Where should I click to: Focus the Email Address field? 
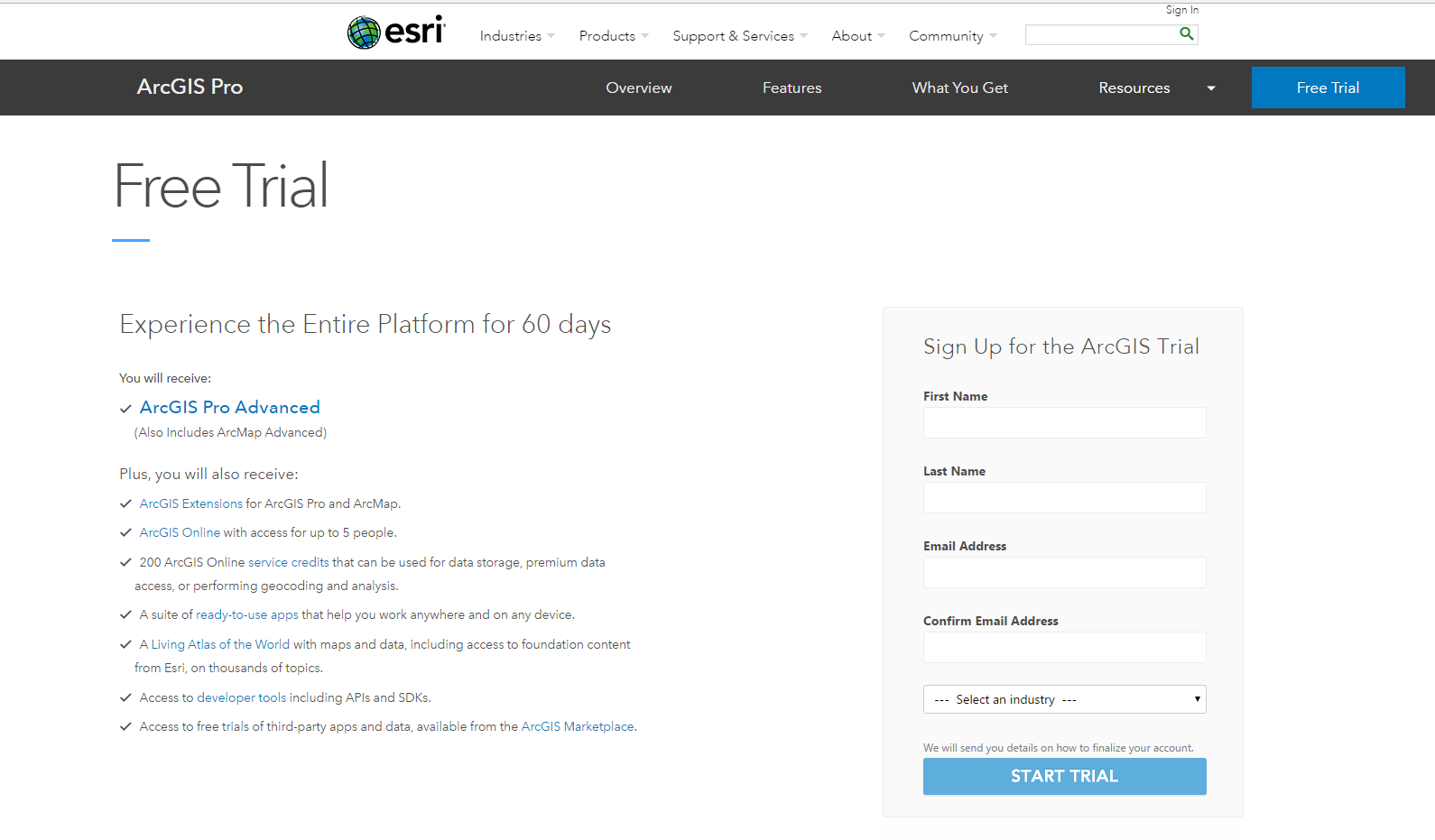[1065, 572]
